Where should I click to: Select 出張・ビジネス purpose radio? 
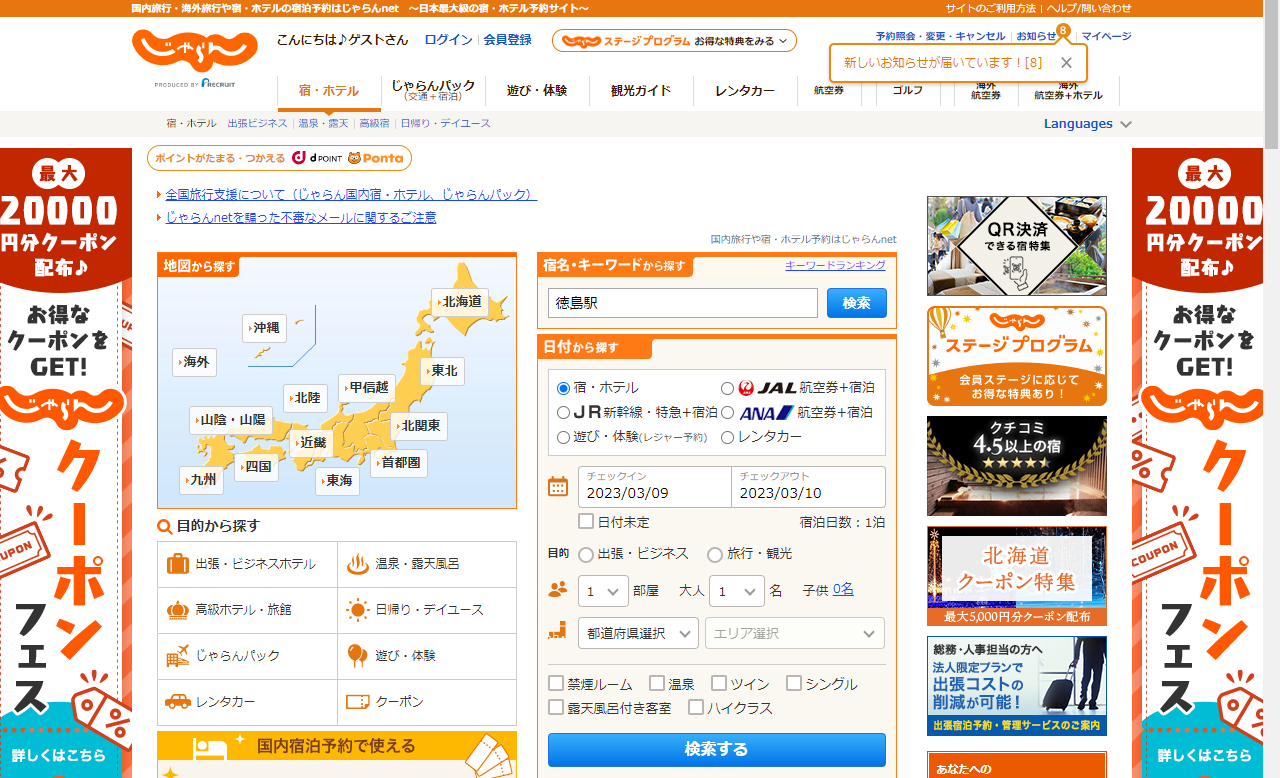(586, 555)
